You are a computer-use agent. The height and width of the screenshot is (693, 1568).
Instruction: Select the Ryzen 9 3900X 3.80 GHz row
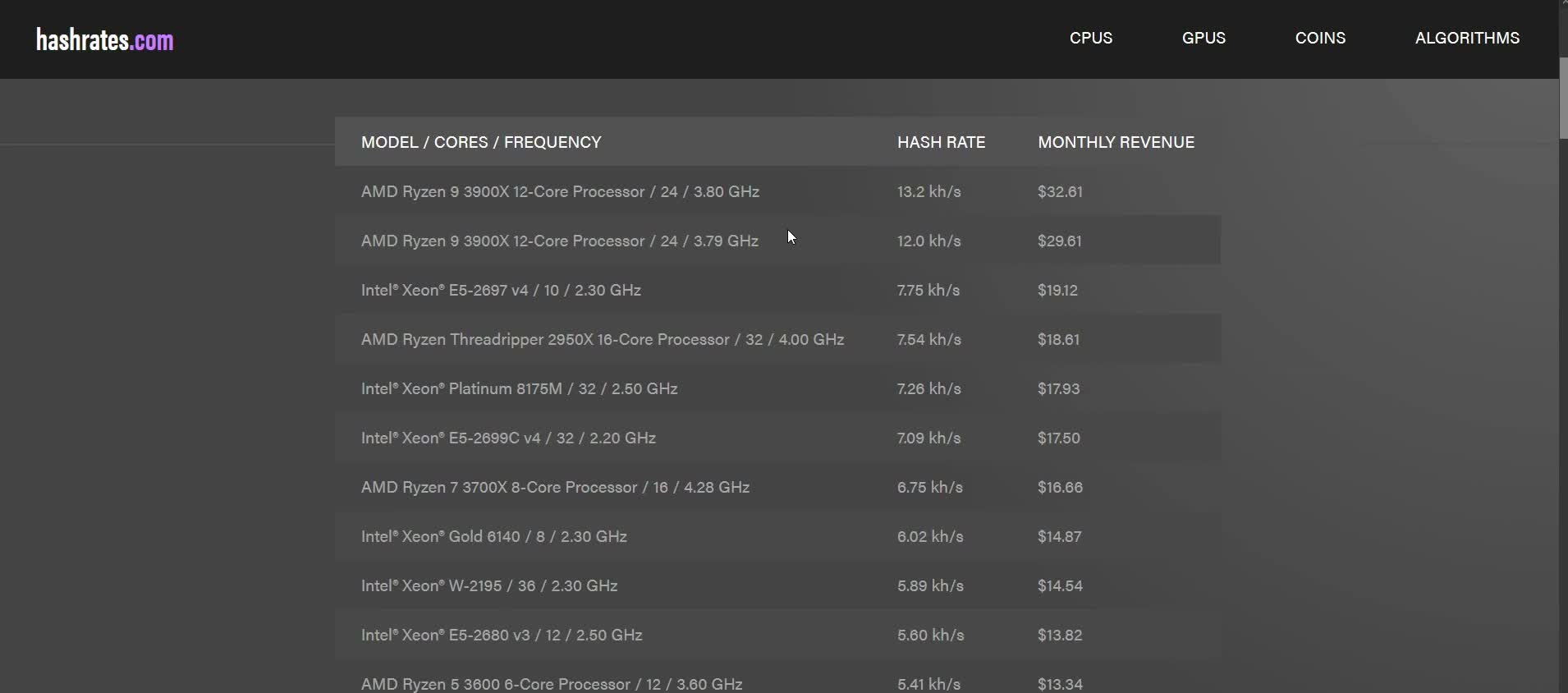(560, 191)
